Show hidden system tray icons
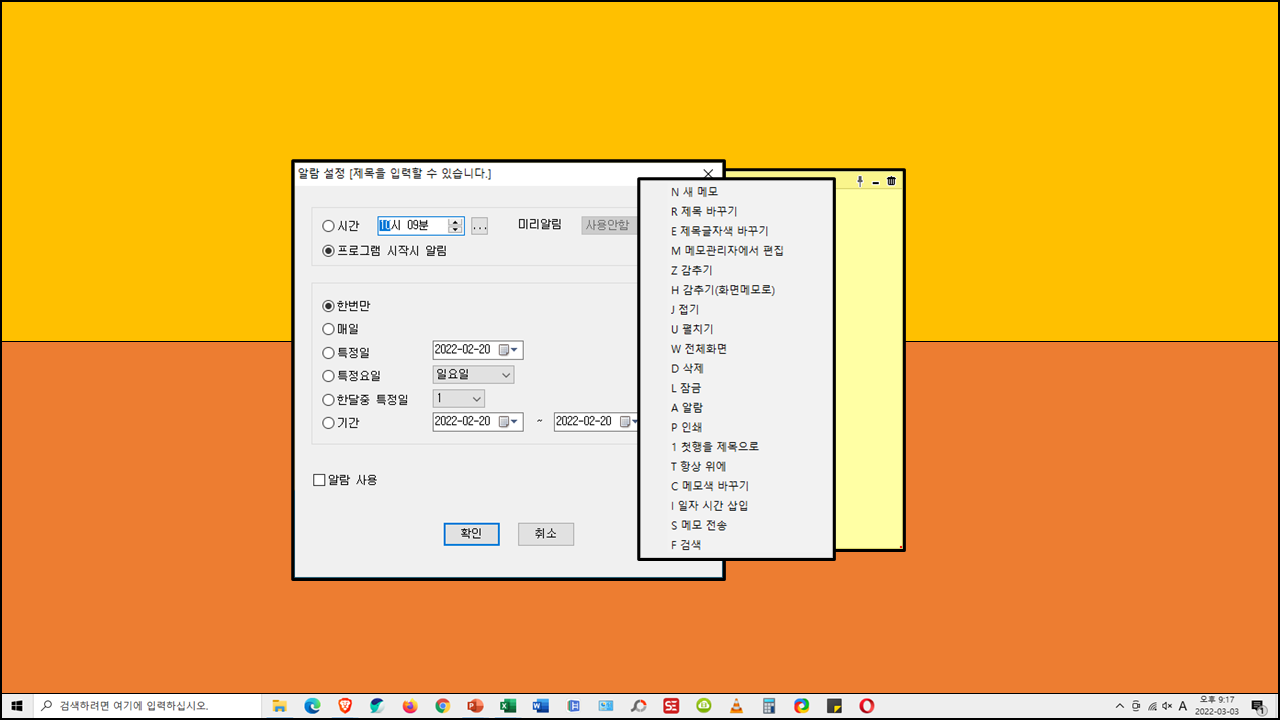 (x=1119, y=705)
